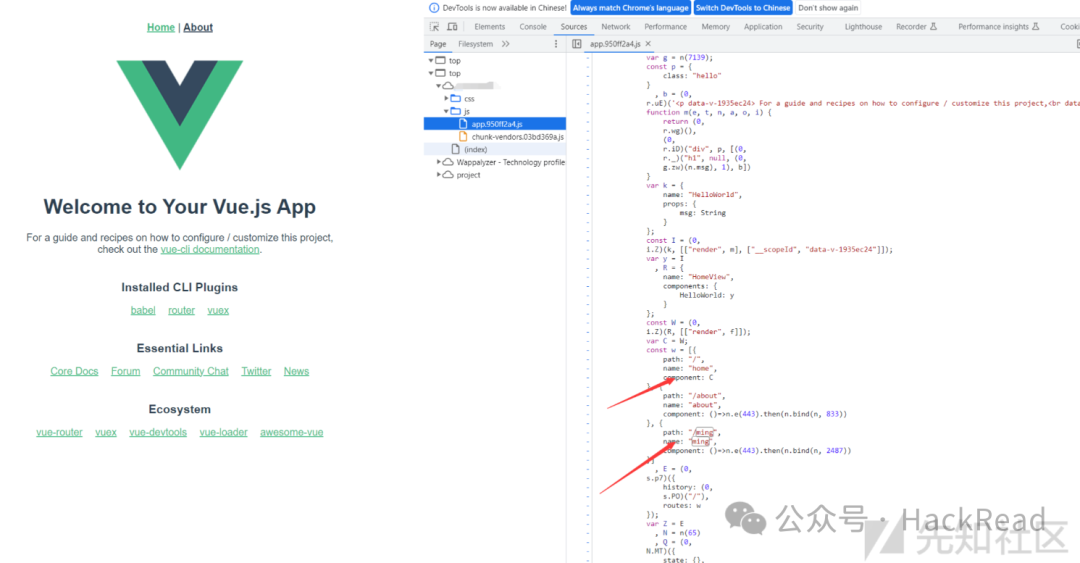Click the Installed CLI Plugins heading
This screenshot has width=1080, height=563.
click(180, 287)
